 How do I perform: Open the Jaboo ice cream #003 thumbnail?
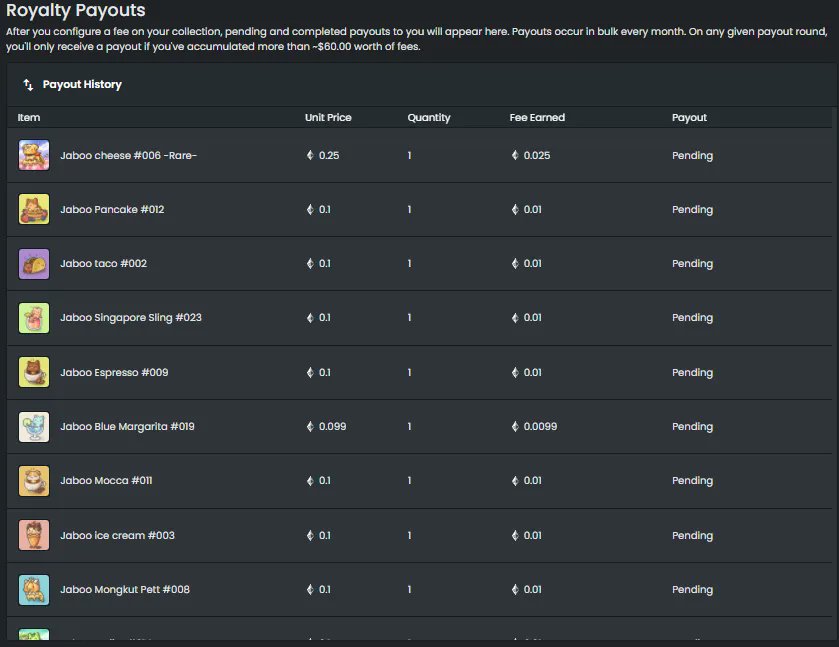(34, 535)
